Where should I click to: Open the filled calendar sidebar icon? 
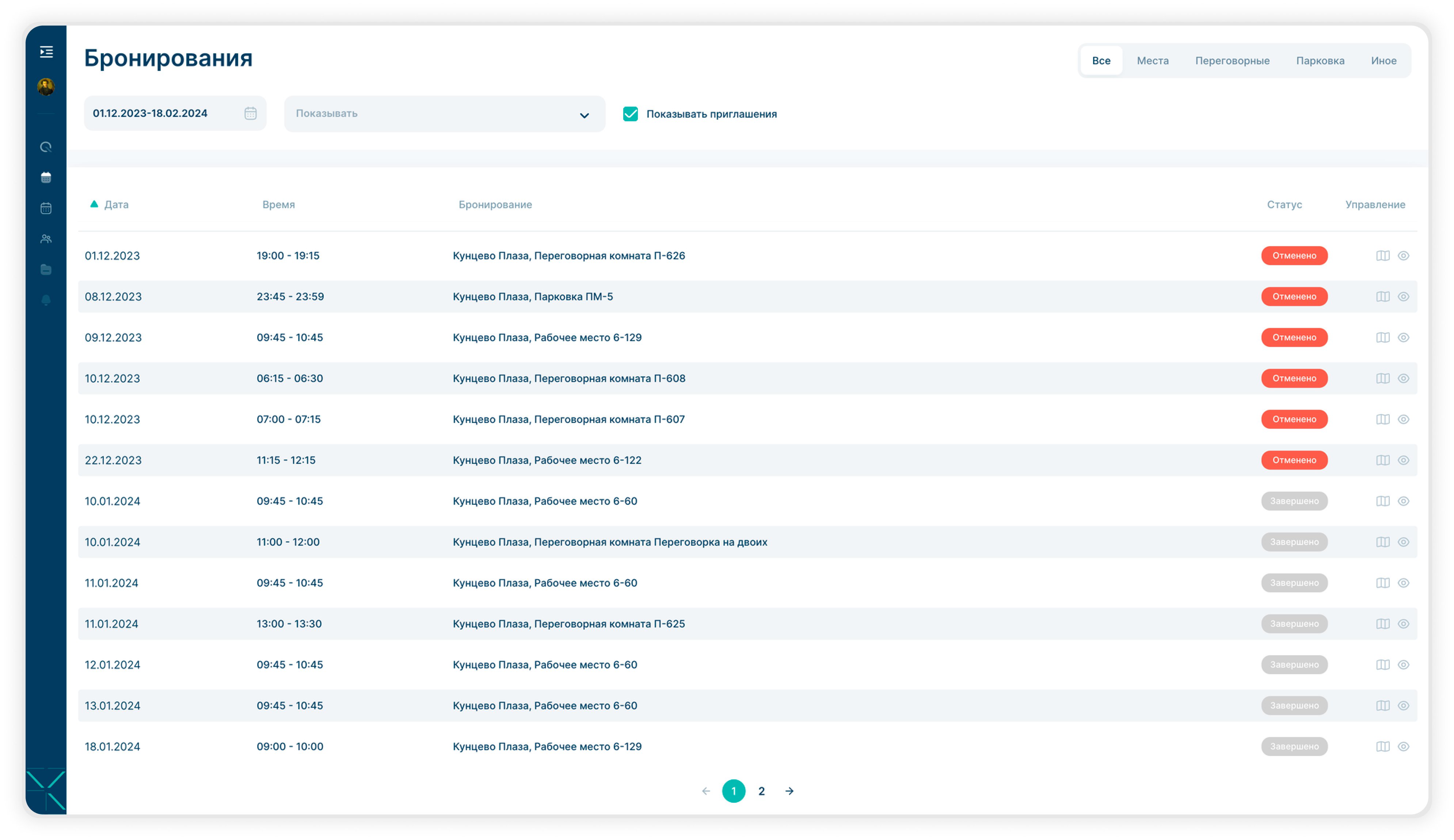click(46, 178)
